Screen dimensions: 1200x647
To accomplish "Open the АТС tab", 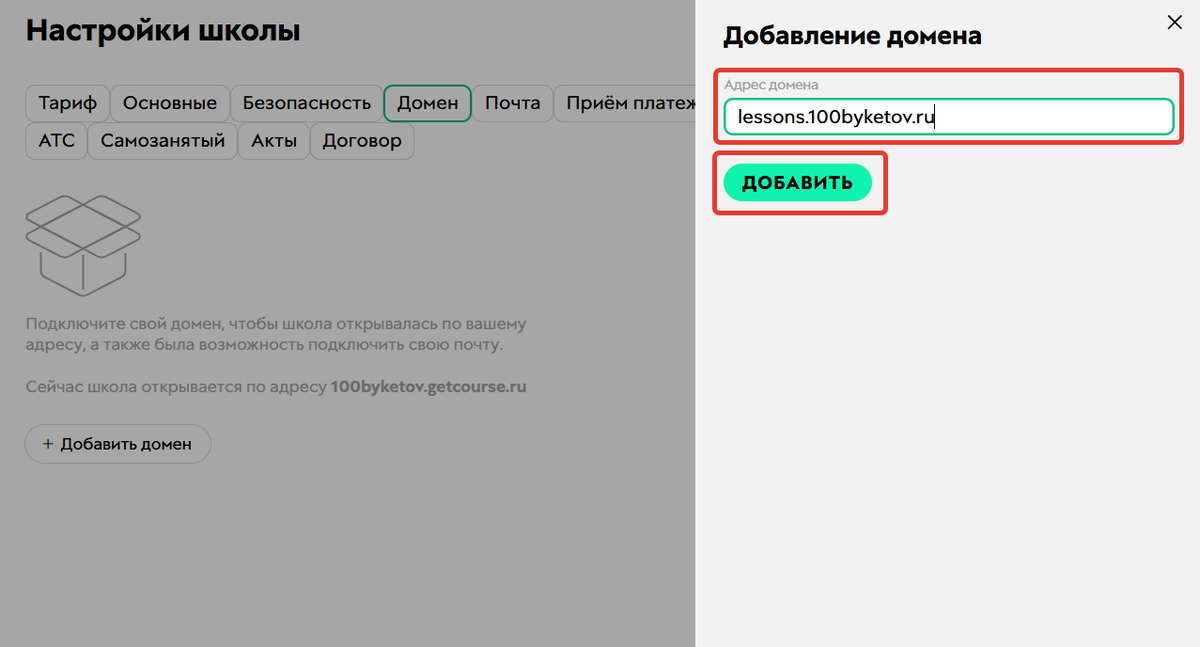I will click(x=57, y=141).
